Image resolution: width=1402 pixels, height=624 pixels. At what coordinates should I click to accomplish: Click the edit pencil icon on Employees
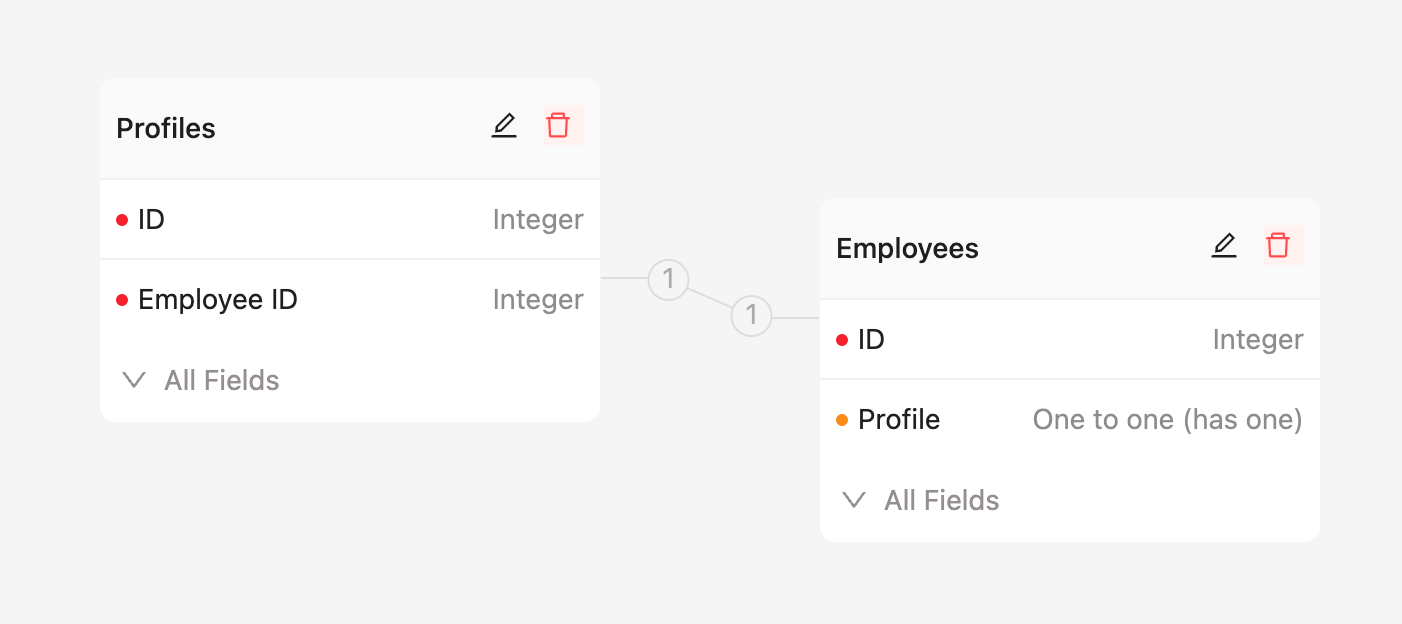coord(1224,246)
